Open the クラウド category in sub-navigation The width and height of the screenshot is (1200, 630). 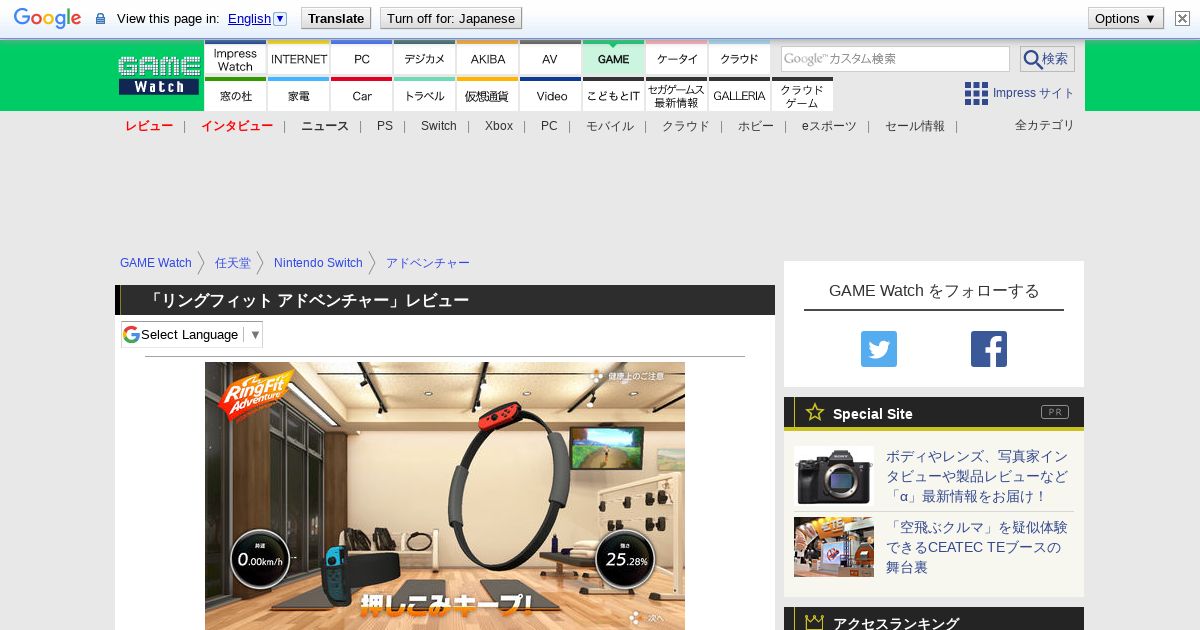tap(686, 126)
